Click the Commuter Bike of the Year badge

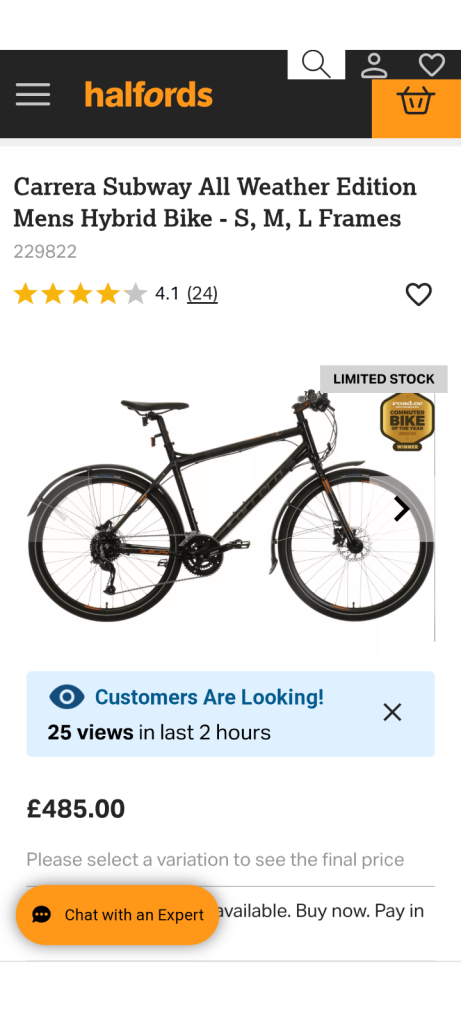(x=407, y=422)
